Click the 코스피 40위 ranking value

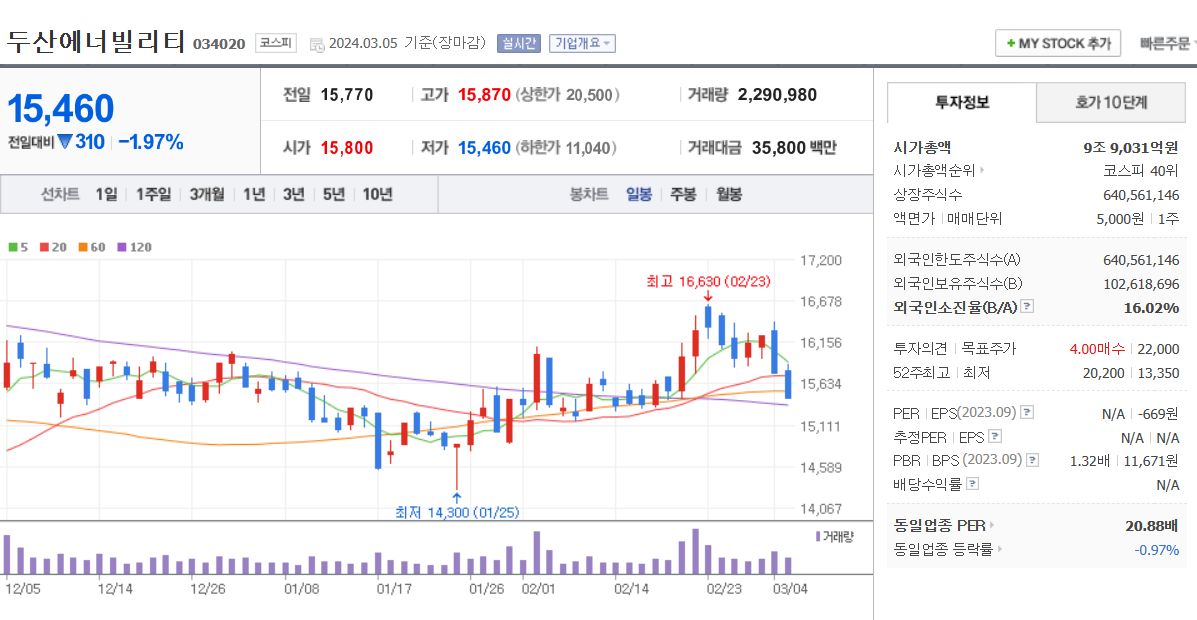click(x=1142, y=170)
